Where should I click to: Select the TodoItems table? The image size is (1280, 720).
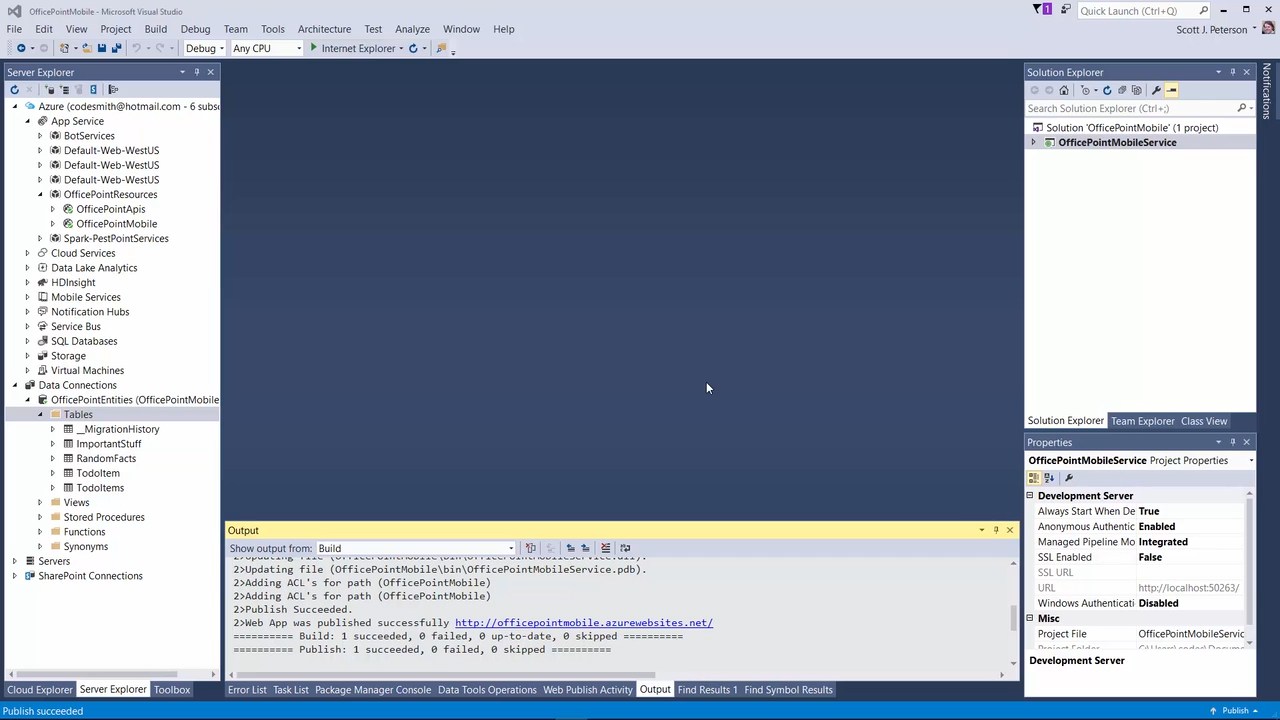click(x=100, y=488)
